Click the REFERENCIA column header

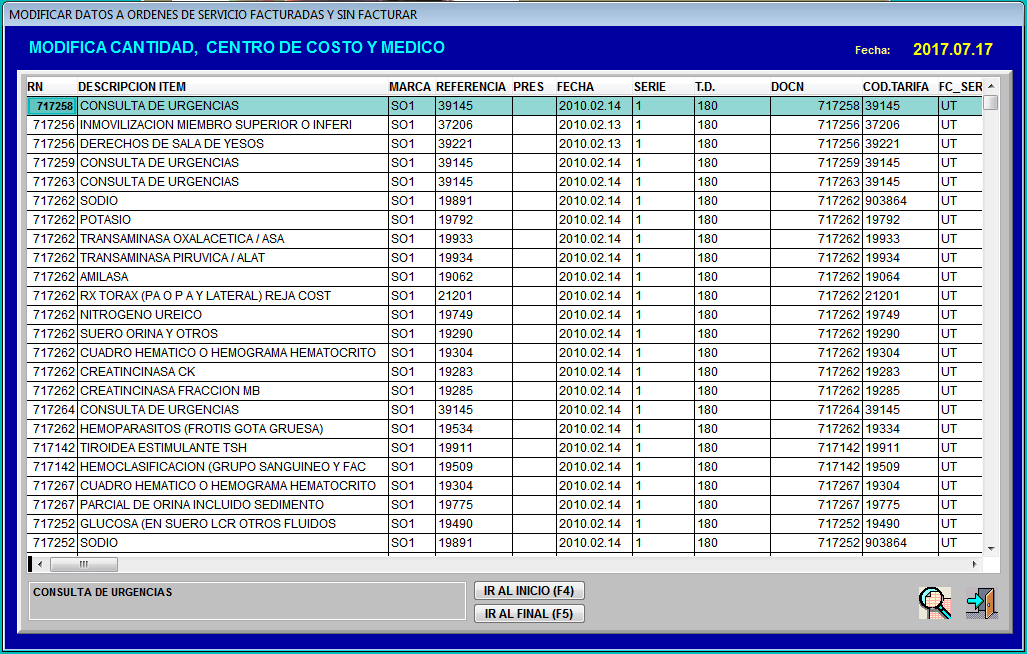472,86
